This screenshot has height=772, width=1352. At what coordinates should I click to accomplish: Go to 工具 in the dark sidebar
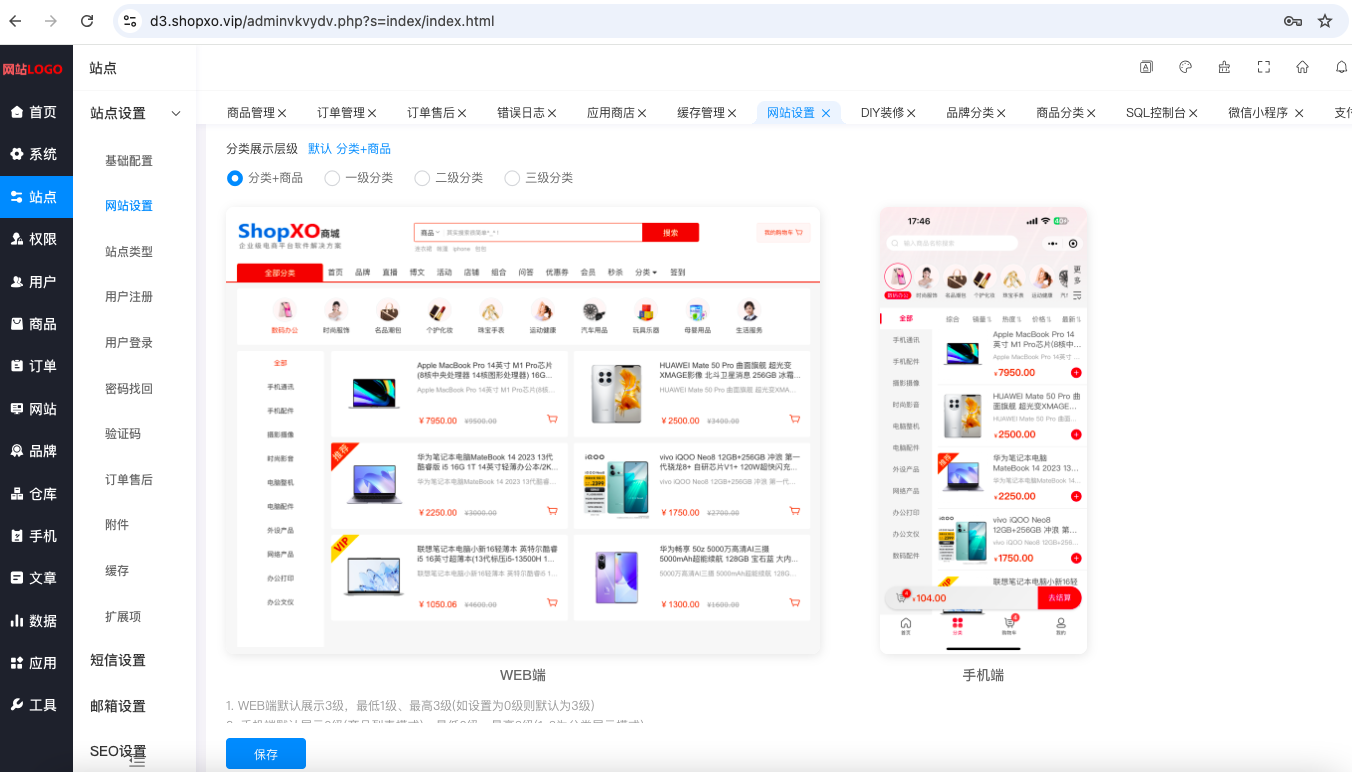[x=36, y=705]
